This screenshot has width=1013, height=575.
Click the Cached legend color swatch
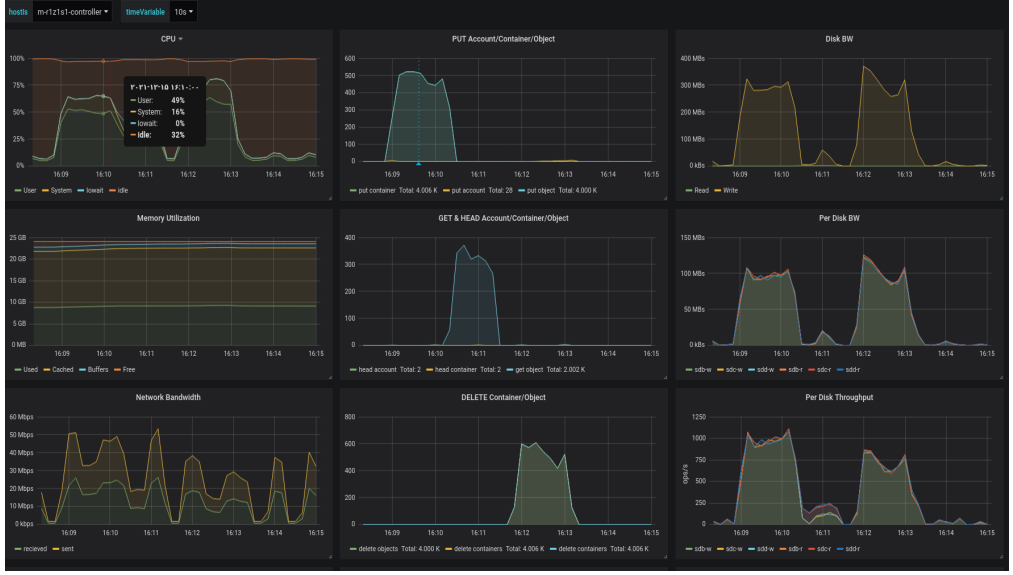(x=47, y=369)
